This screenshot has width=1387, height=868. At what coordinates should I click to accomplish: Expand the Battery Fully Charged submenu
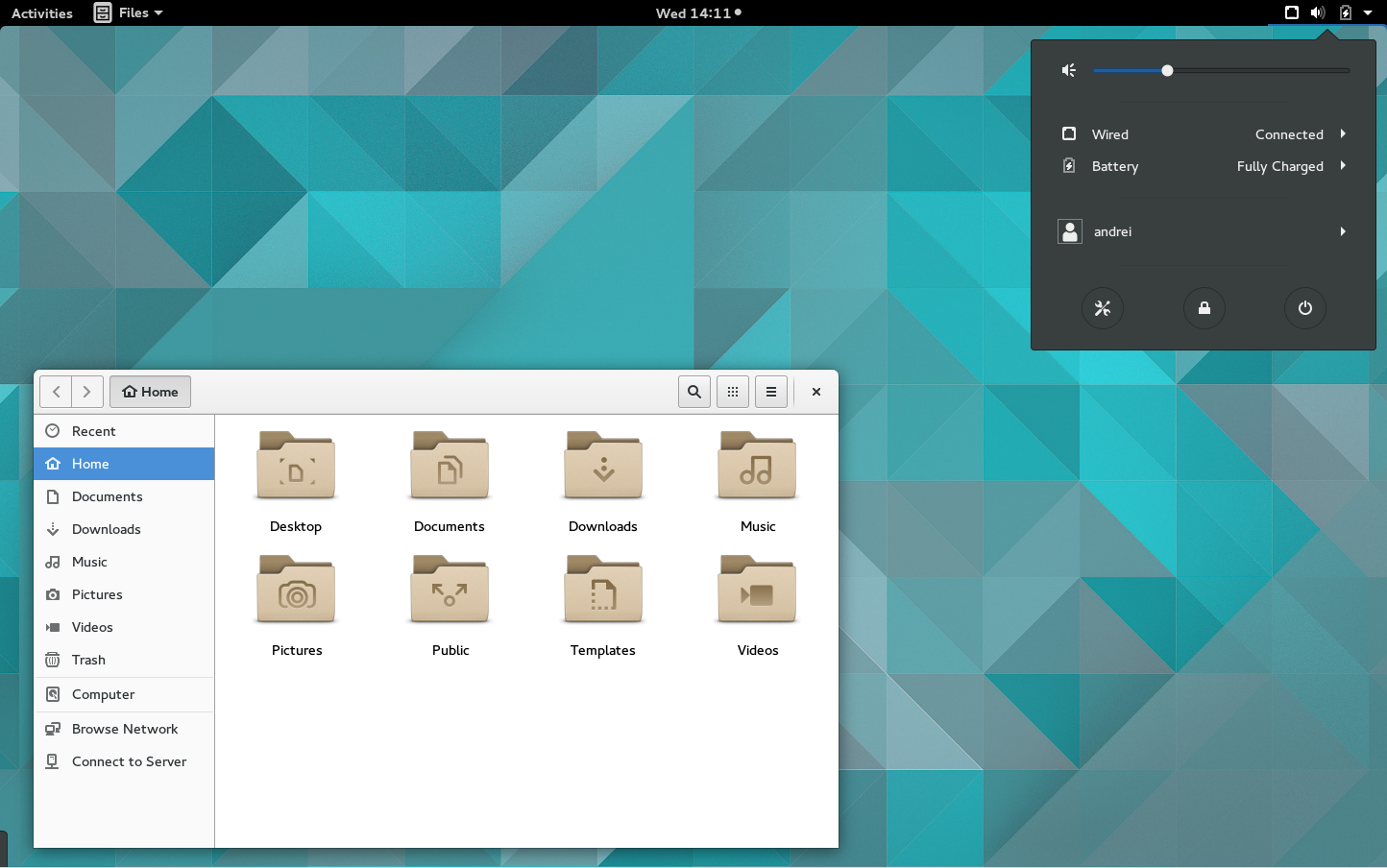click(1204, 166)
